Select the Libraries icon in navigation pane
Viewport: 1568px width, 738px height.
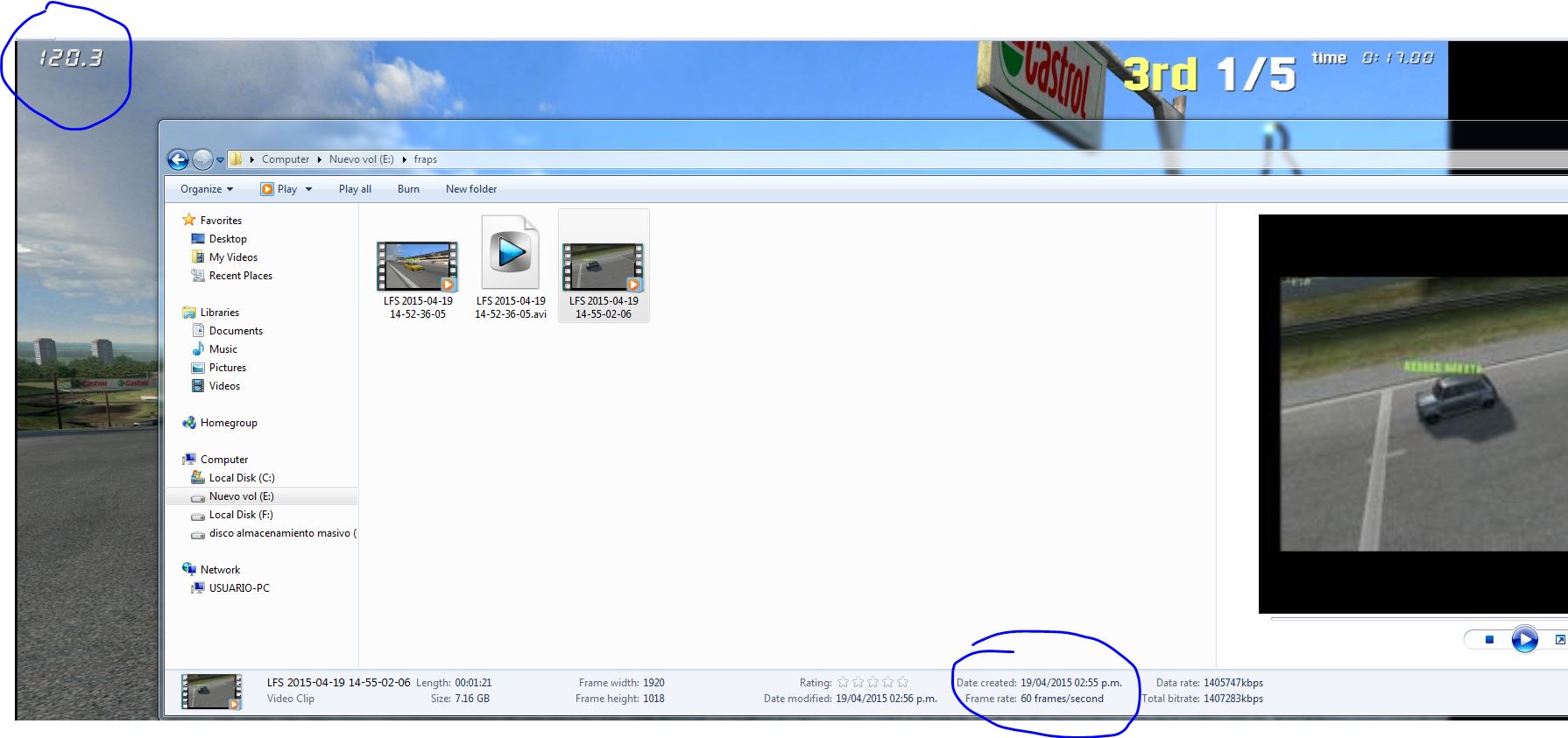[189, 312]
